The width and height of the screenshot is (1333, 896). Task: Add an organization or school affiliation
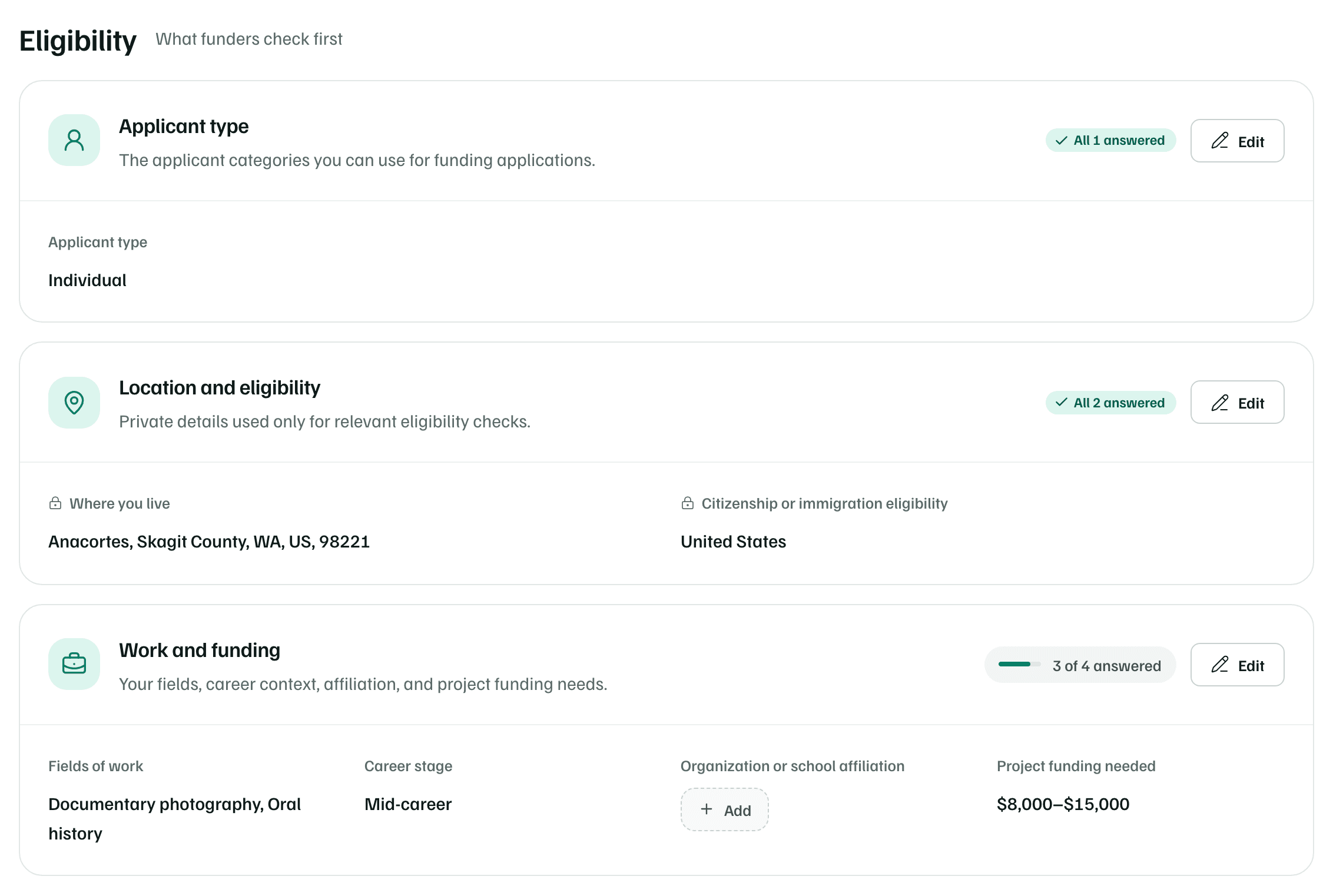[x=725, y=810]
